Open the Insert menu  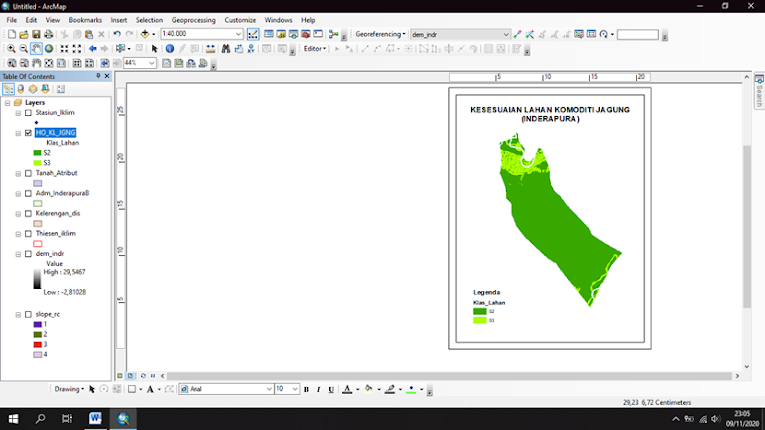coord(119,20)
